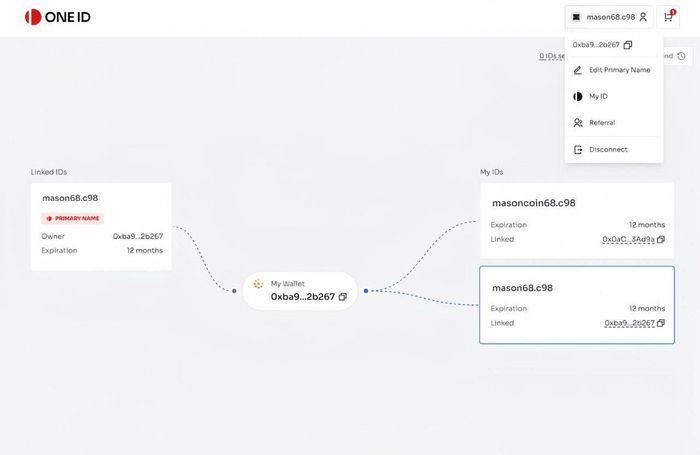Click the wallet icon beside My Wallet
700x455 pixels.
tap(258, 284)
